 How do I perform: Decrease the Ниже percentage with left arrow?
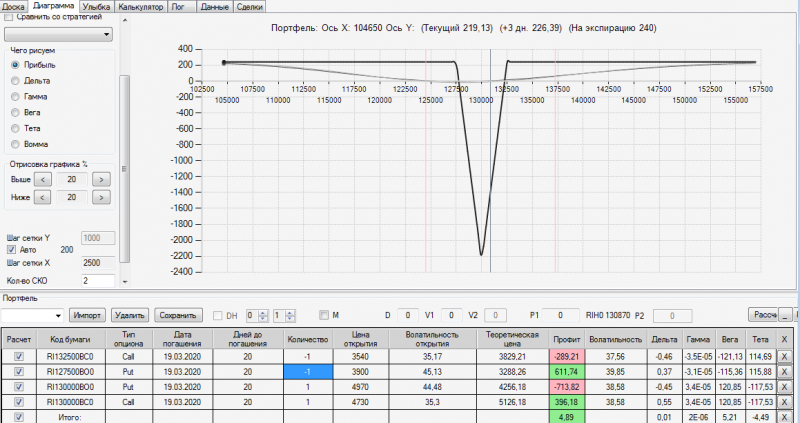(42, 197)
